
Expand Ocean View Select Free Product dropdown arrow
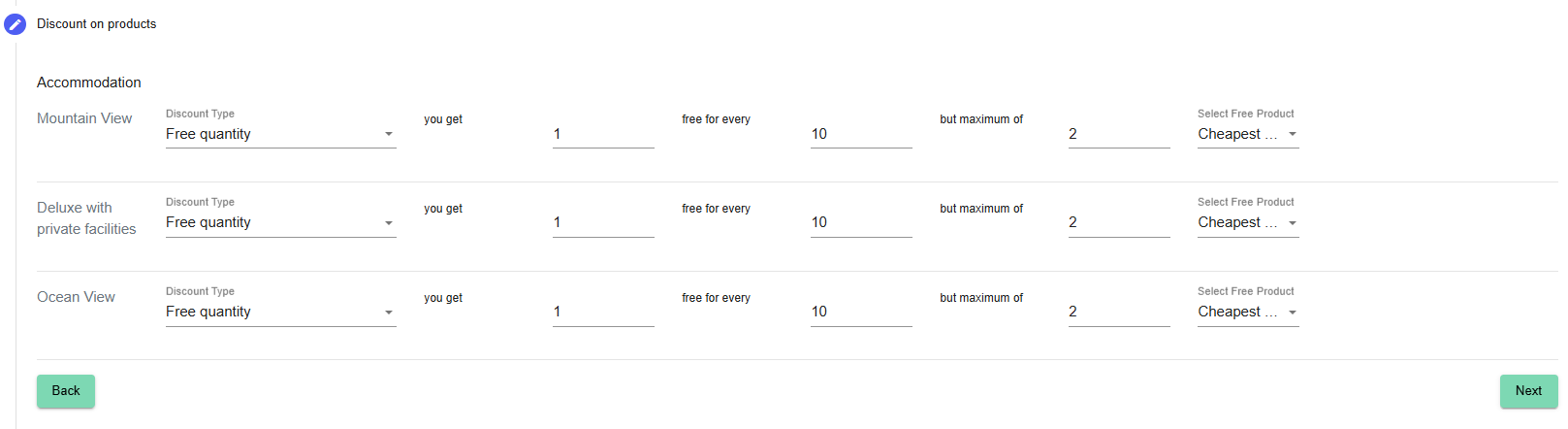coord(1293,313)
